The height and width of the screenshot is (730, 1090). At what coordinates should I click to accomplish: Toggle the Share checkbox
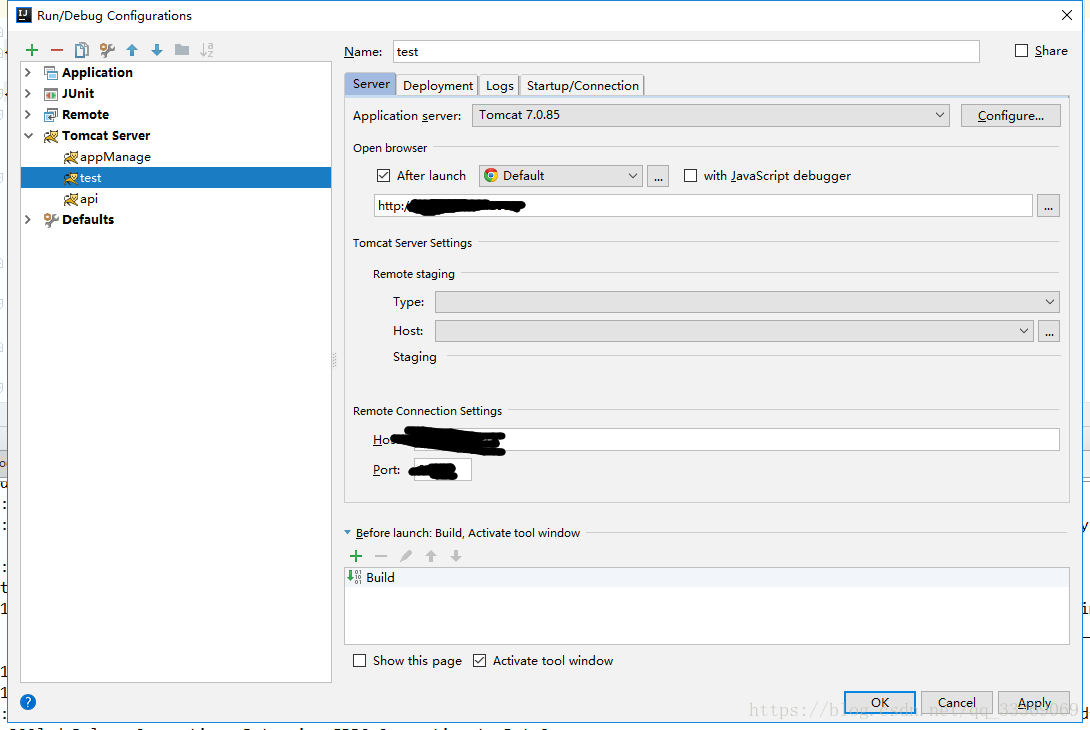coord(1021,51)
